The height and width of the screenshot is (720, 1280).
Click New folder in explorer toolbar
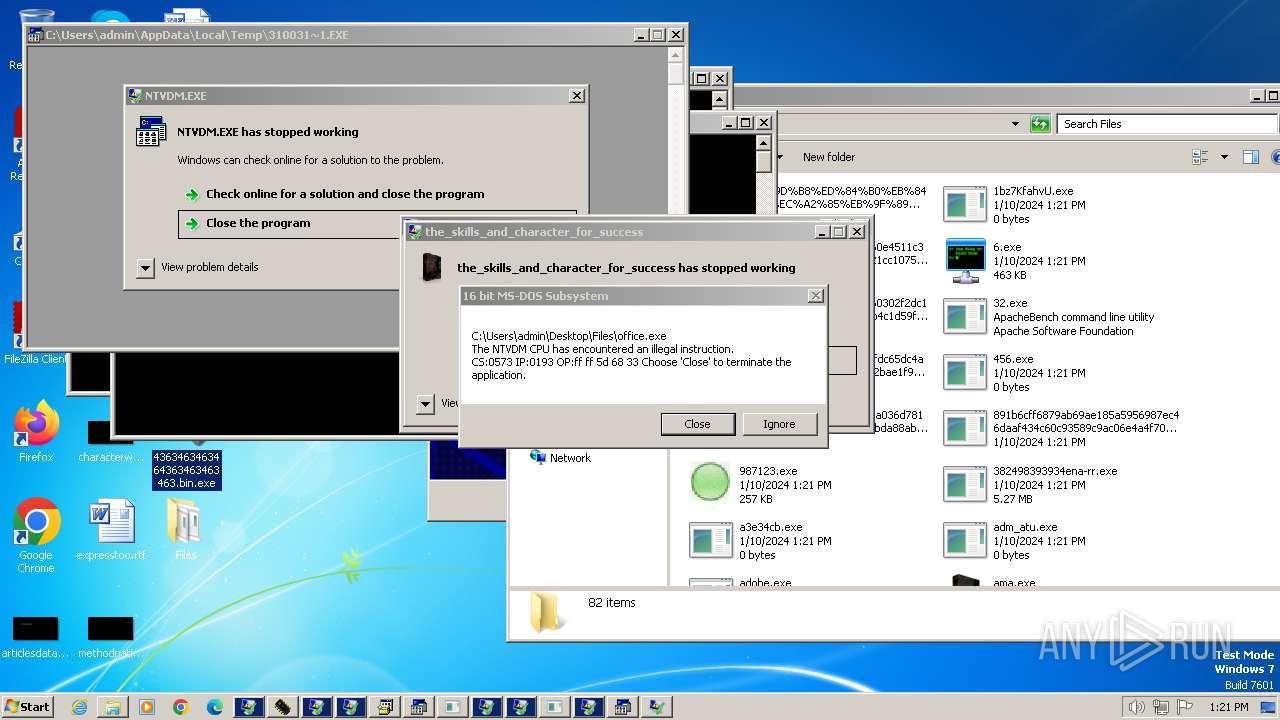pyautogui.click(x=829, y=157)
